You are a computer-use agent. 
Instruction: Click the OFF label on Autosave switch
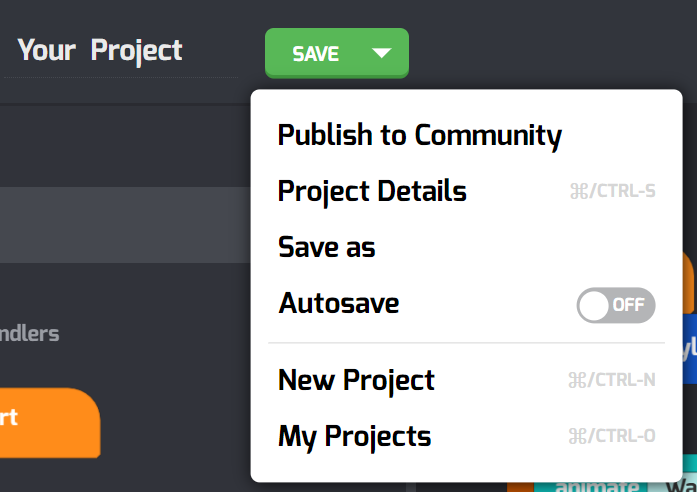point(628,305)
